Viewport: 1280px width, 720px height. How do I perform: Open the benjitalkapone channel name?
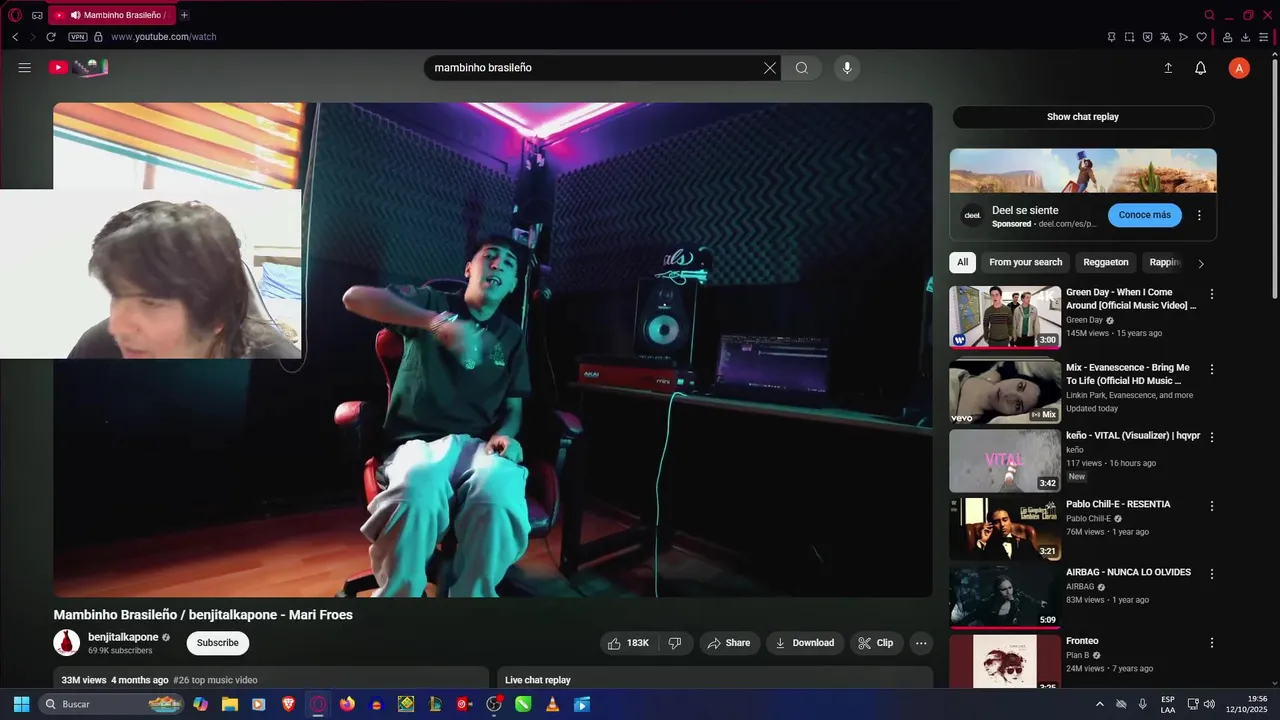pos(123,637)
